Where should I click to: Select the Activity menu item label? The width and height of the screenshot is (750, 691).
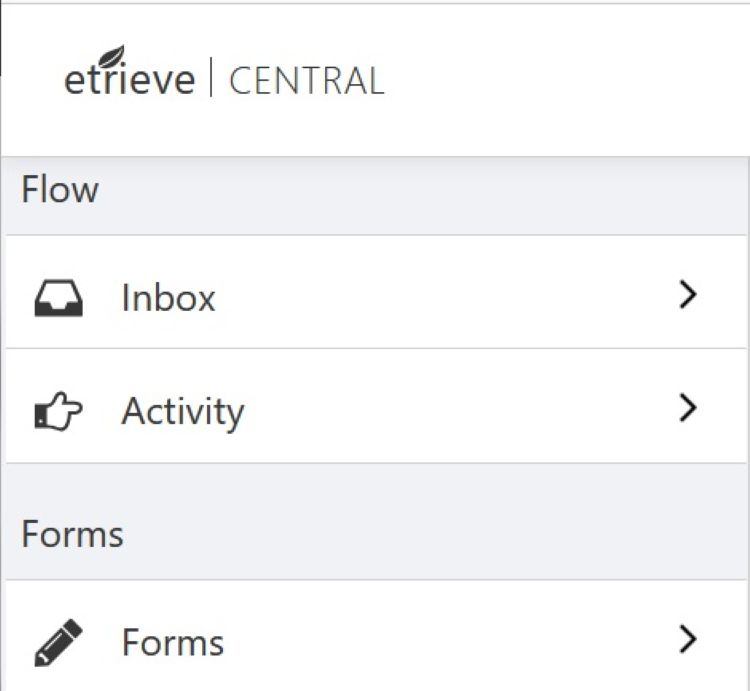(x=182, y=412)
